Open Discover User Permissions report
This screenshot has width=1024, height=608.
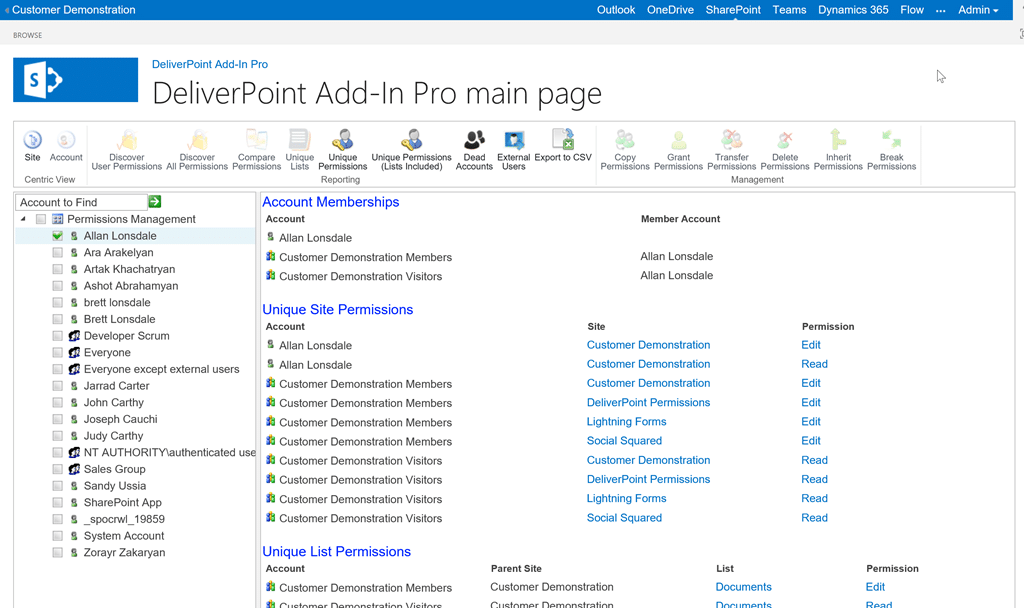(x=127, y=150)
